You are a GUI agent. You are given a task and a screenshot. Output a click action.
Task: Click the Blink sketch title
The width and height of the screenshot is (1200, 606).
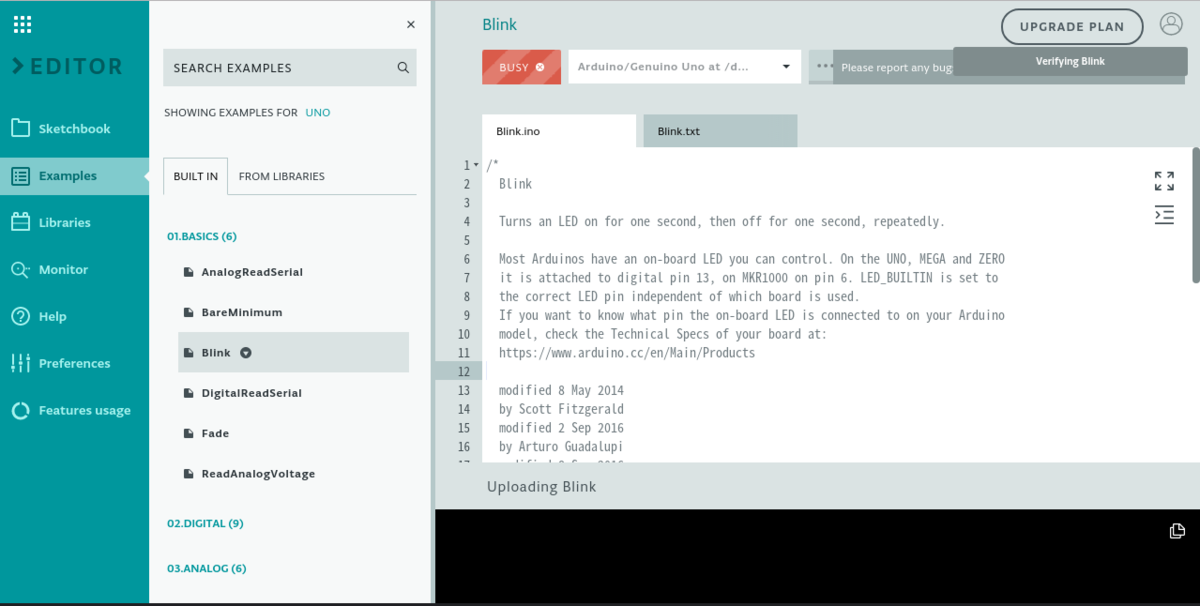click(x=500, y=25)
